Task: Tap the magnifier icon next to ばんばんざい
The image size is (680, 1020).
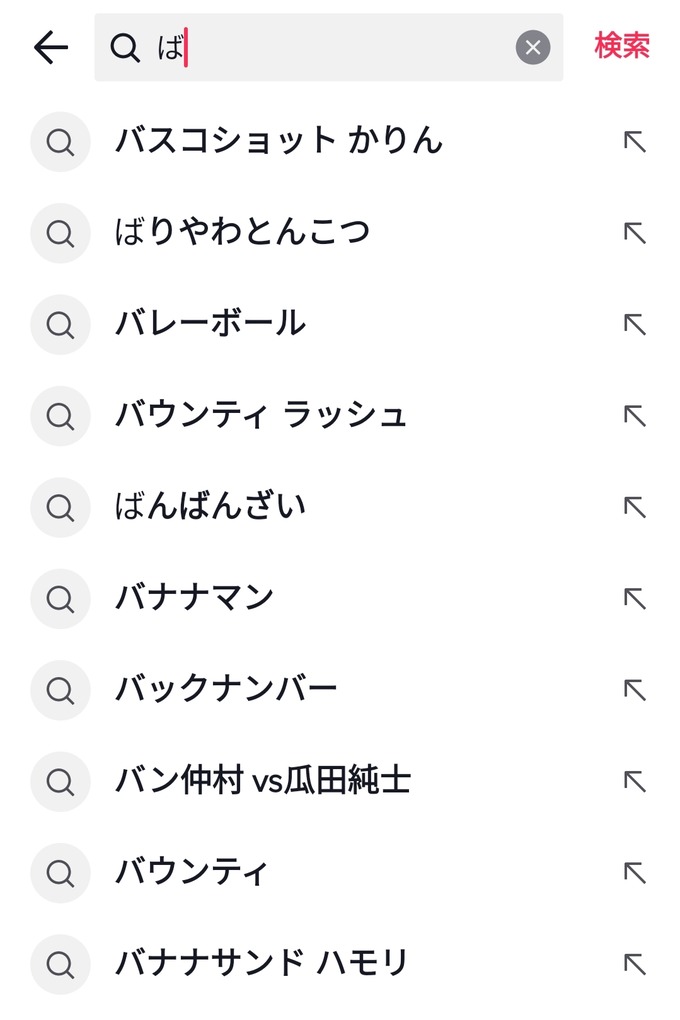Action: click(60, 506)
